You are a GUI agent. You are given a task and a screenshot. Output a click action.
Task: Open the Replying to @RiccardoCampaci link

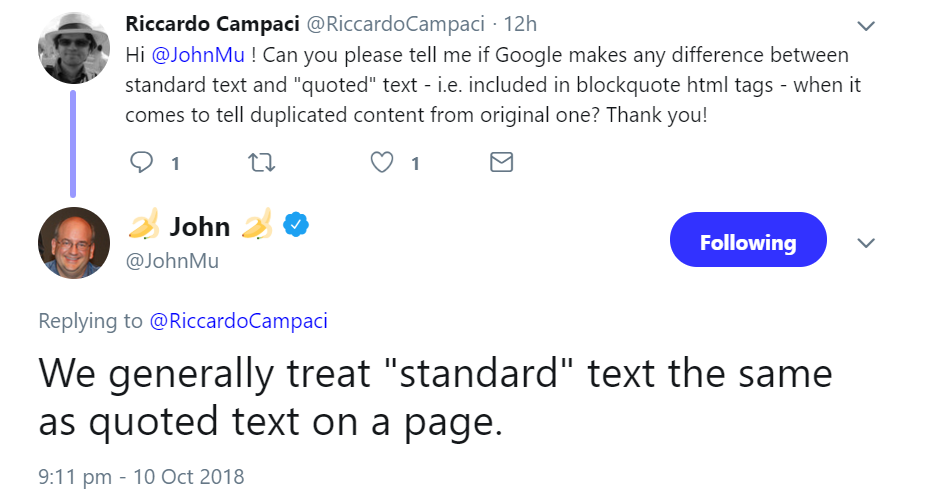click(238, 321)
